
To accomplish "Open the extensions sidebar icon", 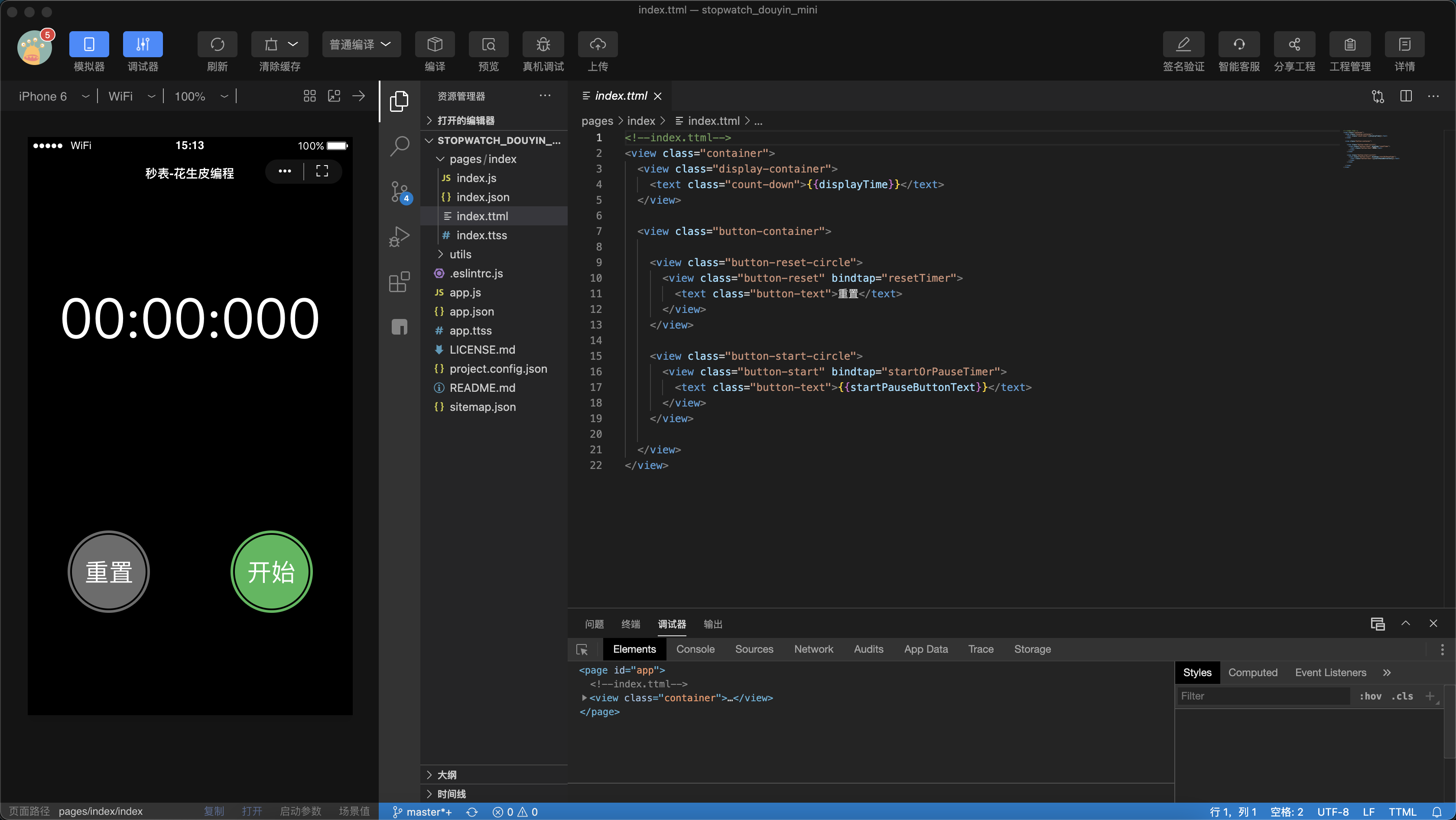I will (400, 281).
